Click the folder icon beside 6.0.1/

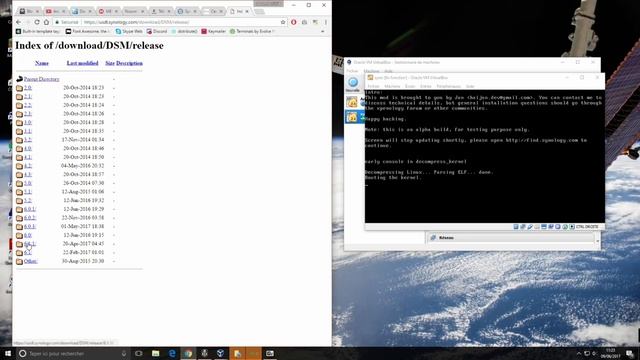(19, 209)
